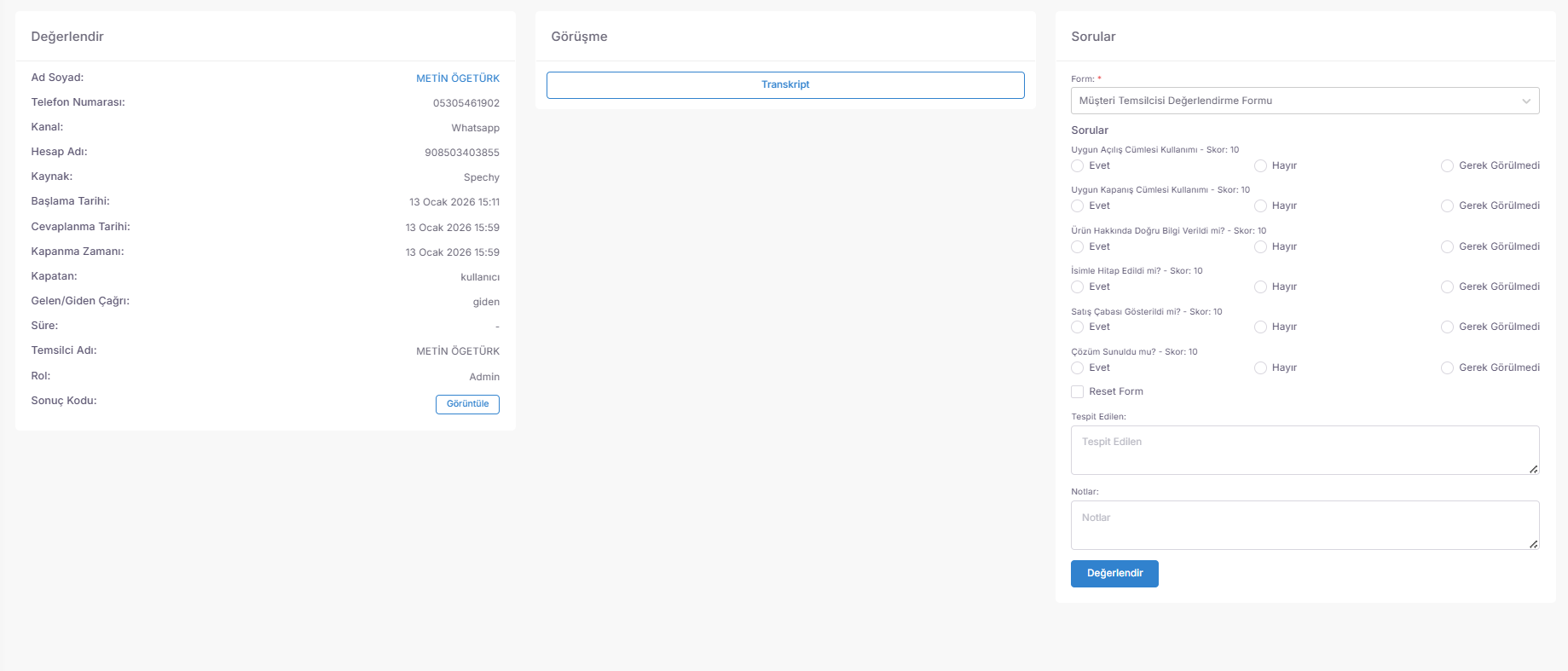
Task: Click the blue Değerlendir submit button
Action: (x=1114, y=574)
